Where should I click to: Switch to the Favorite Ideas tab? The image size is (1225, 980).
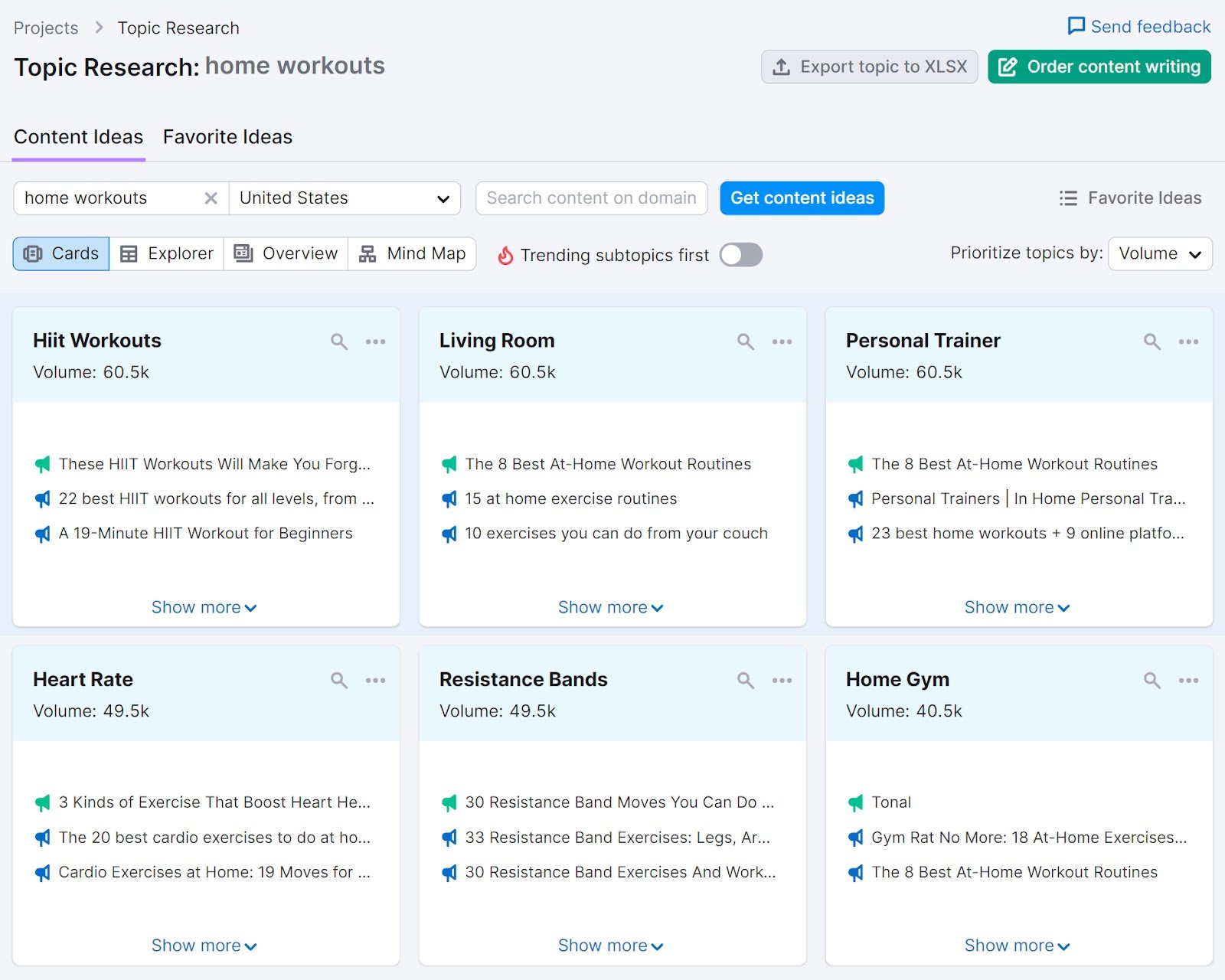(x=227, y=137)
